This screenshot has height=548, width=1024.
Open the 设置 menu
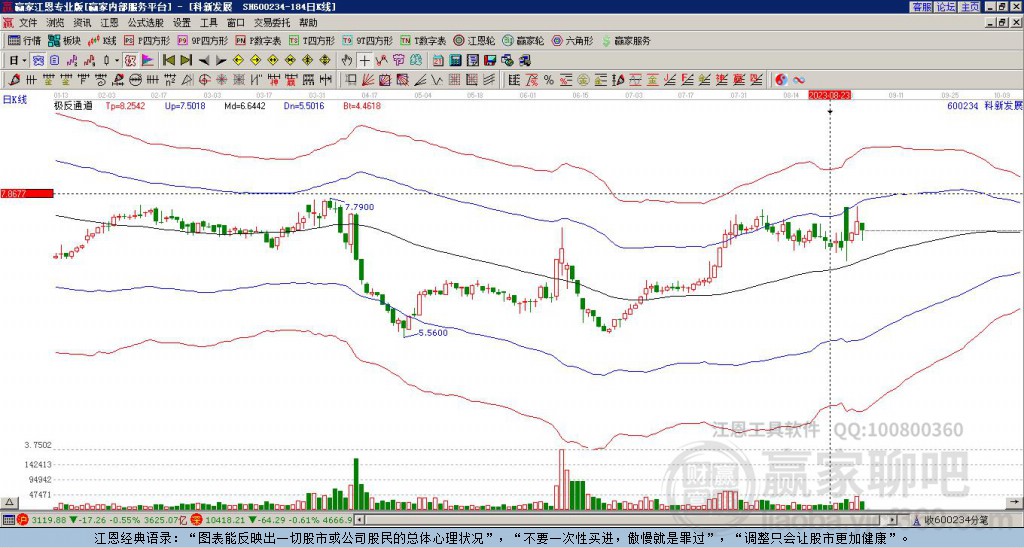point(182,23)
